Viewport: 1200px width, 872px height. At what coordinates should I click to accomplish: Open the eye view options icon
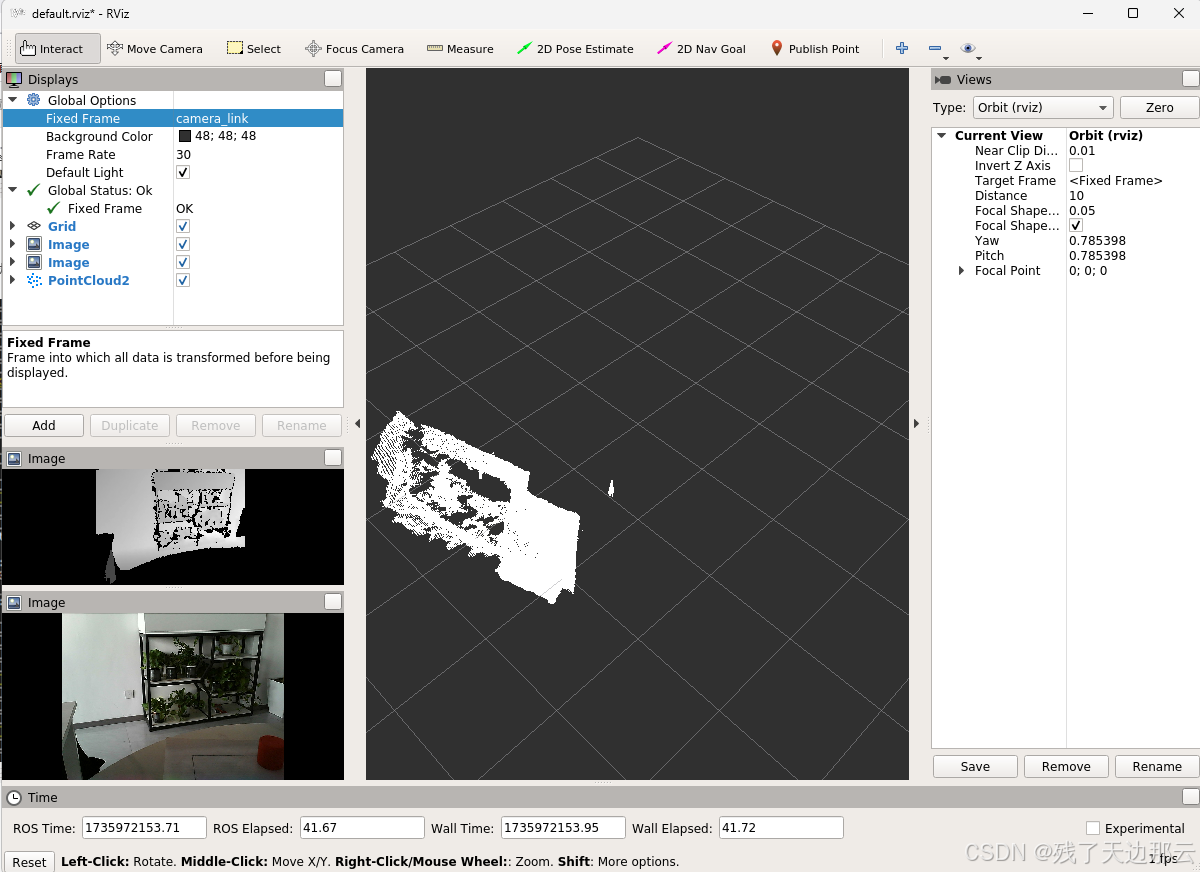[x=967, y=48]
